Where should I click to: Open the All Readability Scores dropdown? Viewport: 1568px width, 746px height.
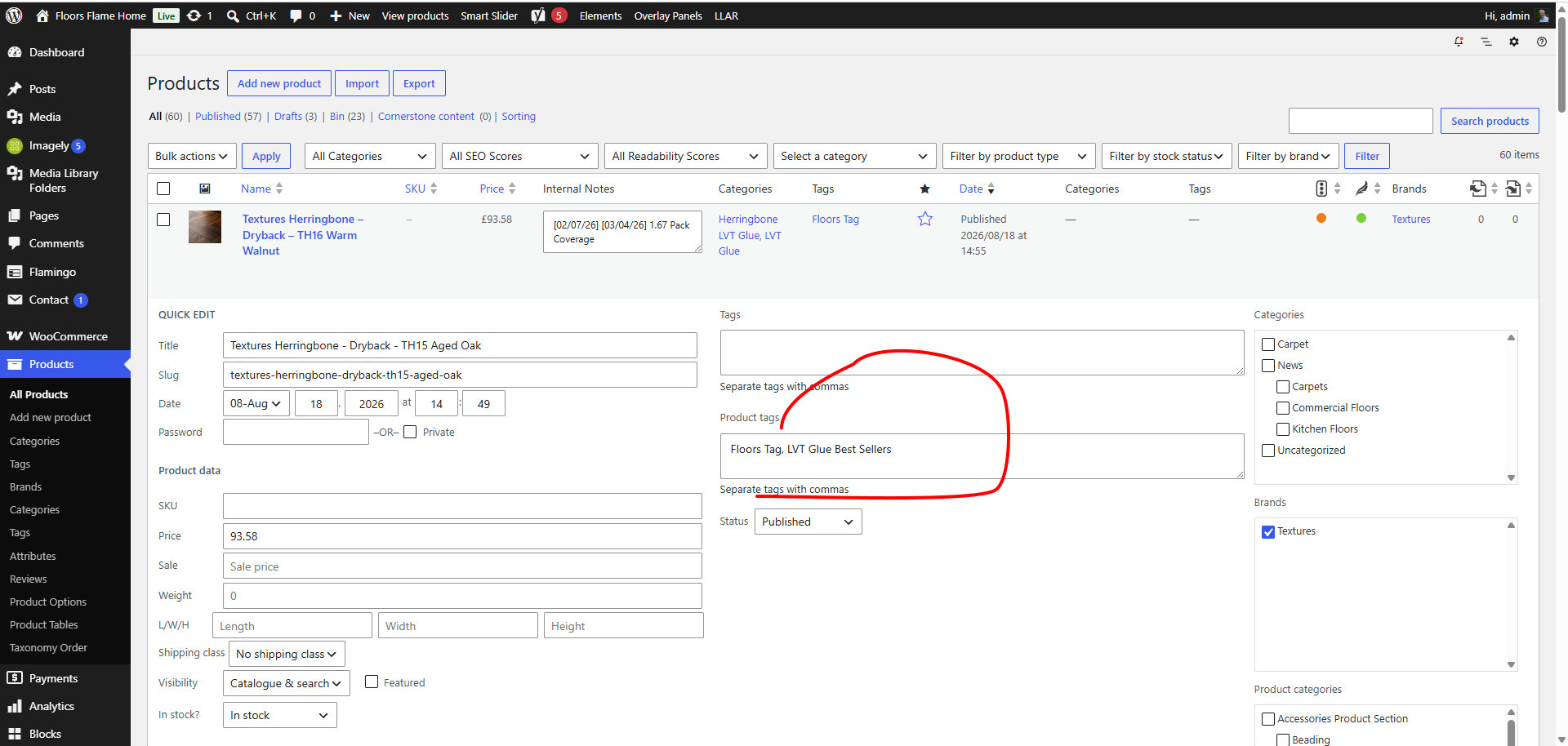[686, 156]
